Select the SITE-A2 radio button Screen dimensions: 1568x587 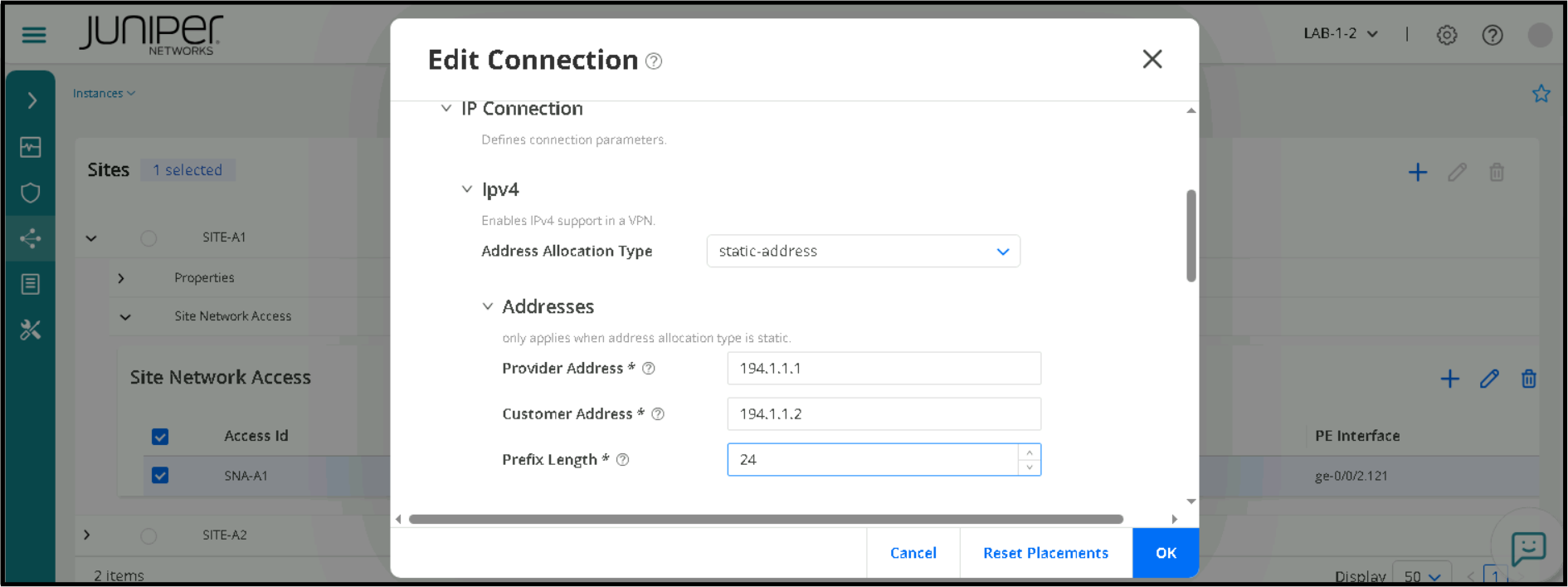click(x=149, y=536)
